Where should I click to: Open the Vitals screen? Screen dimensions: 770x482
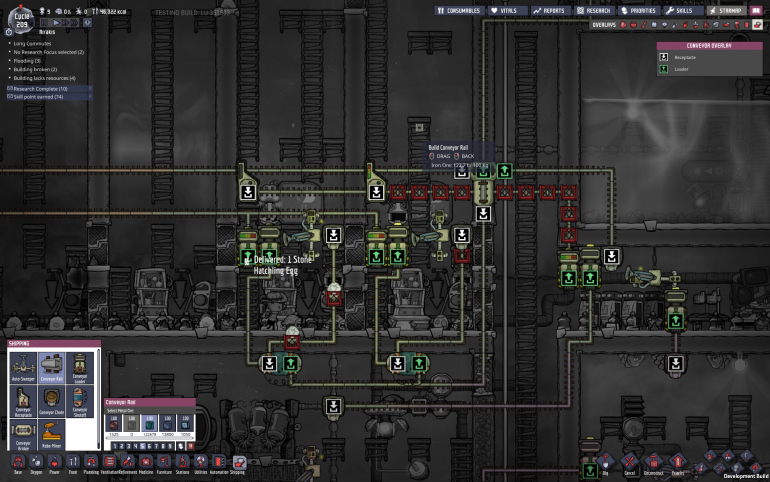[508, 10]
